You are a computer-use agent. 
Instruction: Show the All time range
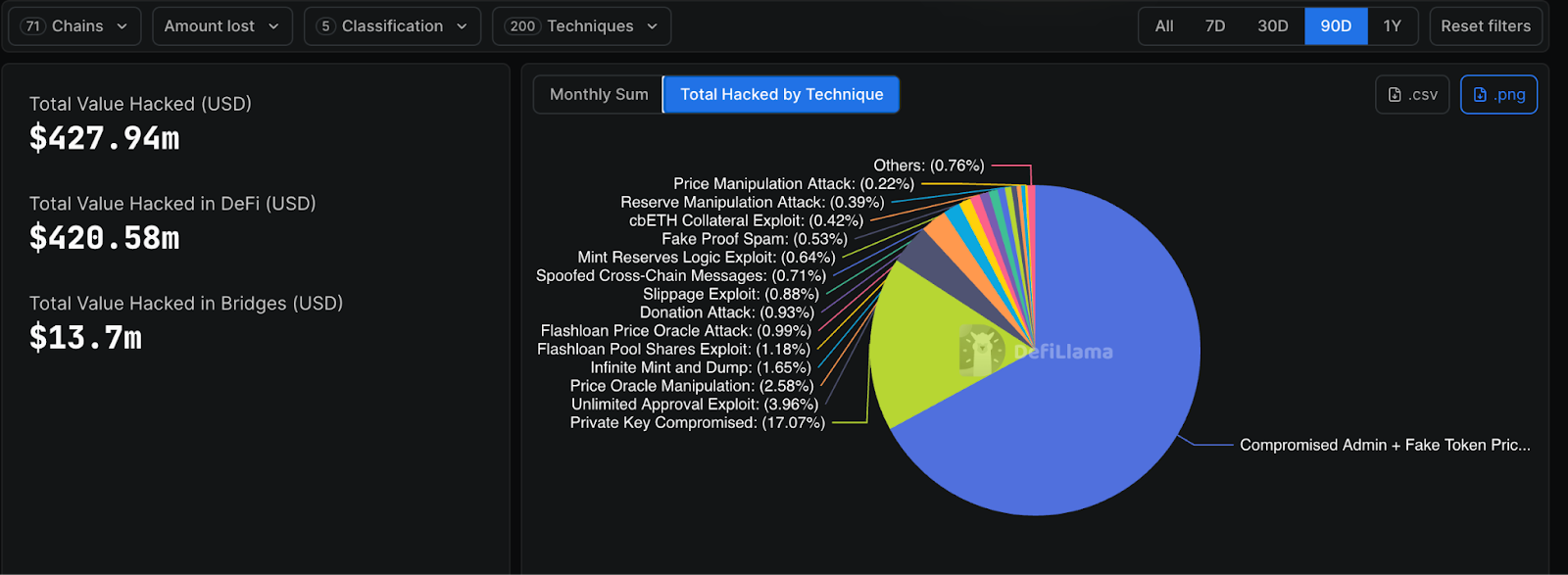coord(1164,26)
